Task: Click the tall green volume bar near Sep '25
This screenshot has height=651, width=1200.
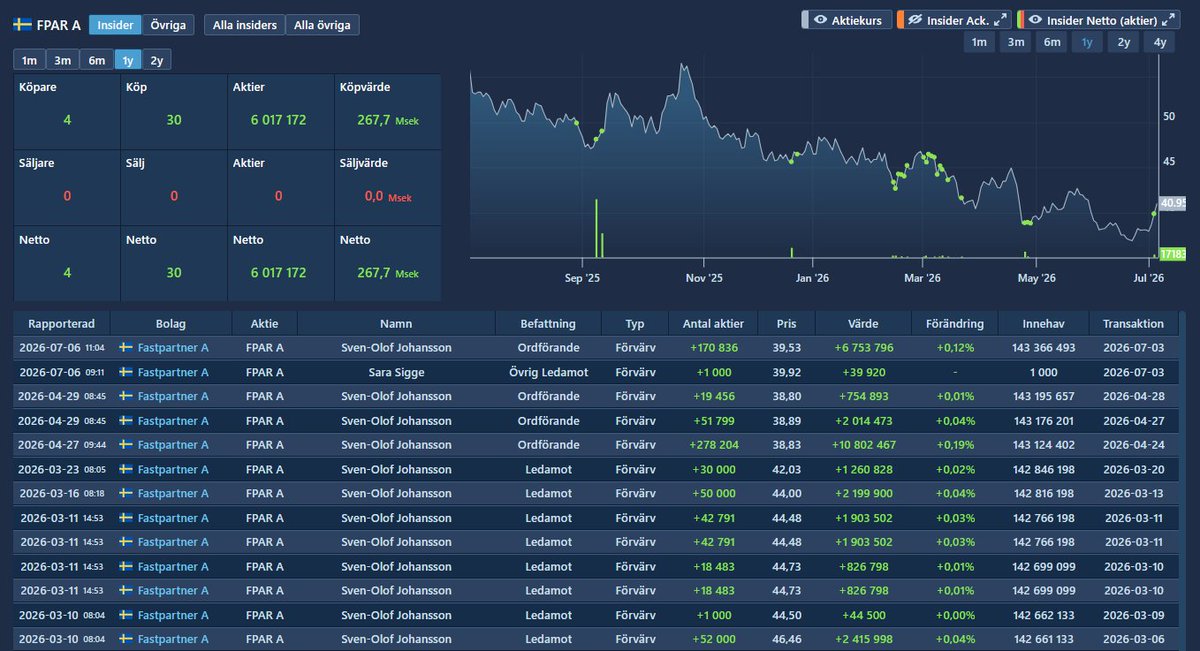Action: (x=597, y=229)
